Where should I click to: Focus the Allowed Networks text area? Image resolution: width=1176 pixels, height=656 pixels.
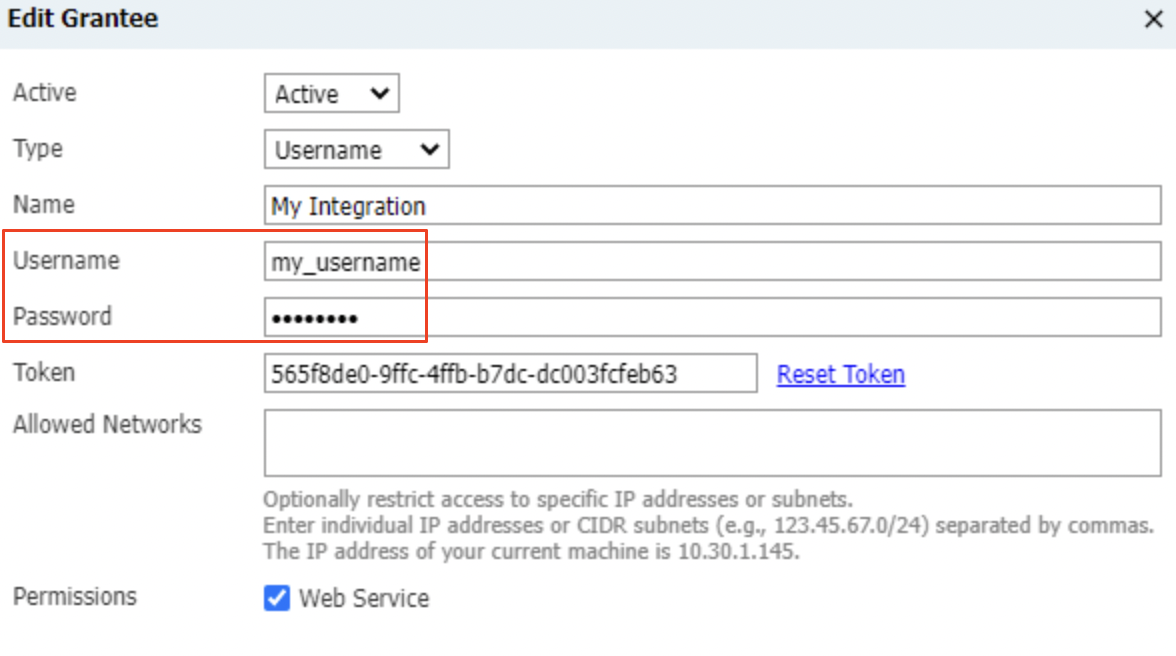711,442
